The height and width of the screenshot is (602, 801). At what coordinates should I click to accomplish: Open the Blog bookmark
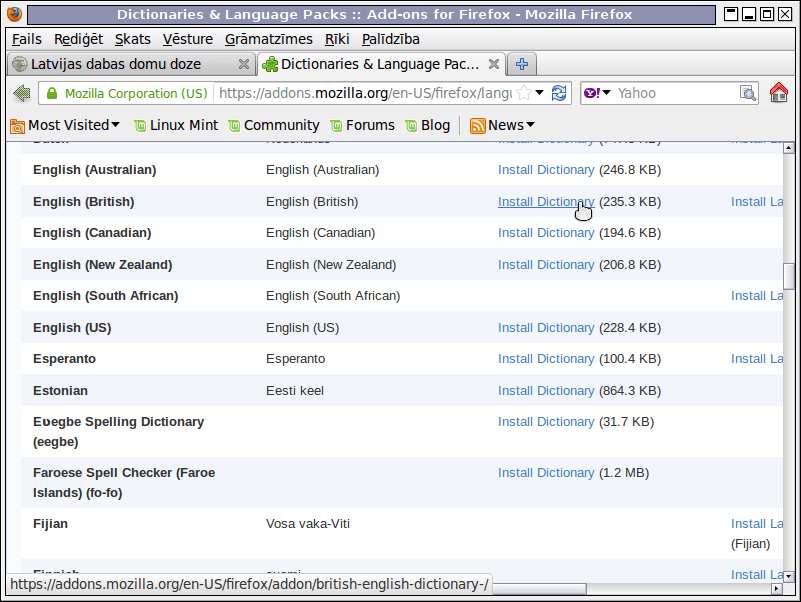pyautogui.click(x=428, y=125)
